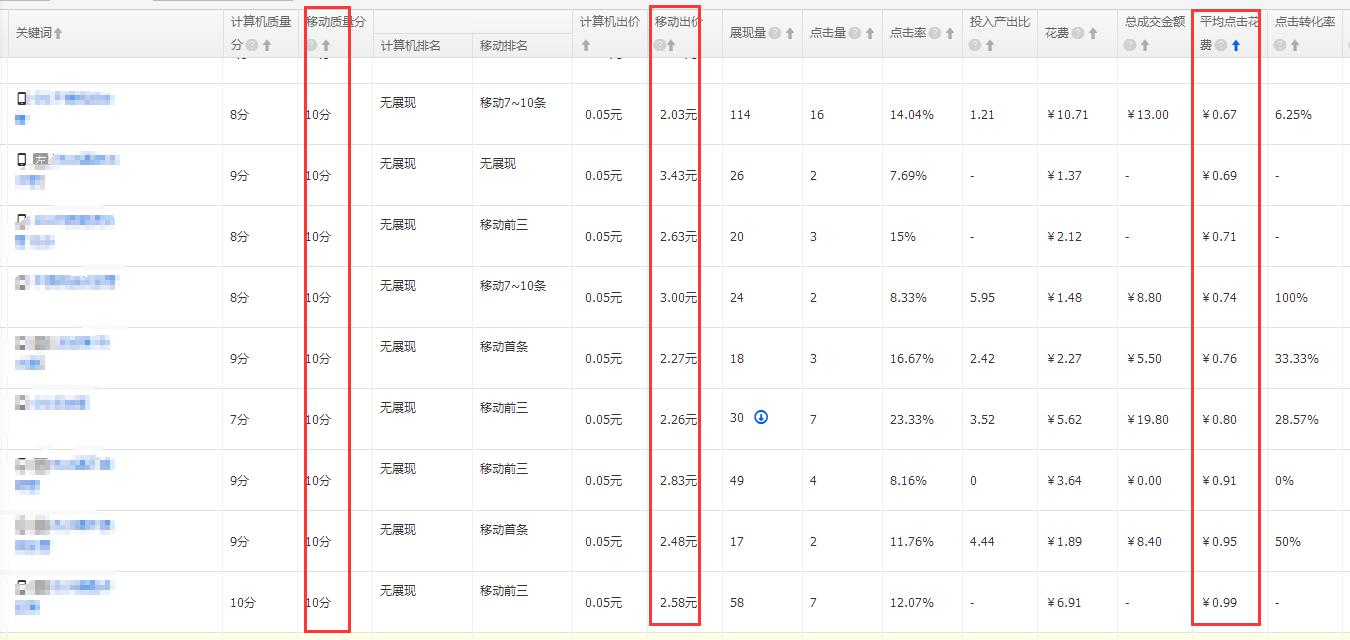This screenshot has height=640, width=1350.
Task: Click the 计算机排名 column header
Action: (410, 45)
